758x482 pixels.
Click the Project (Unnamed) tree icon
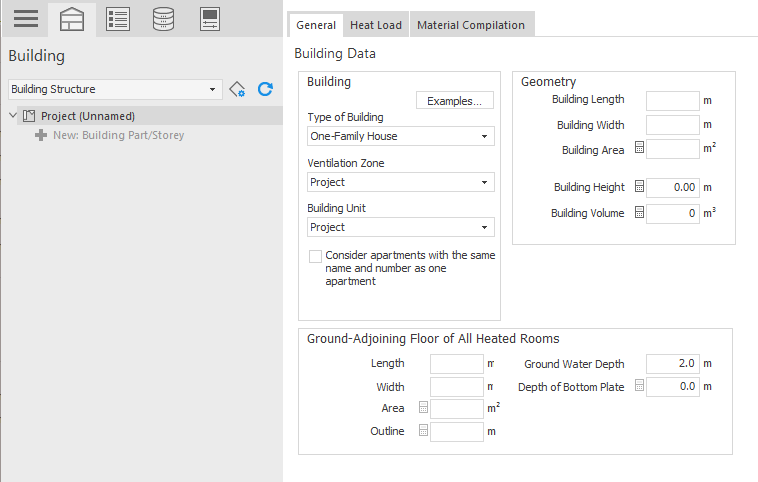point(29,116)
